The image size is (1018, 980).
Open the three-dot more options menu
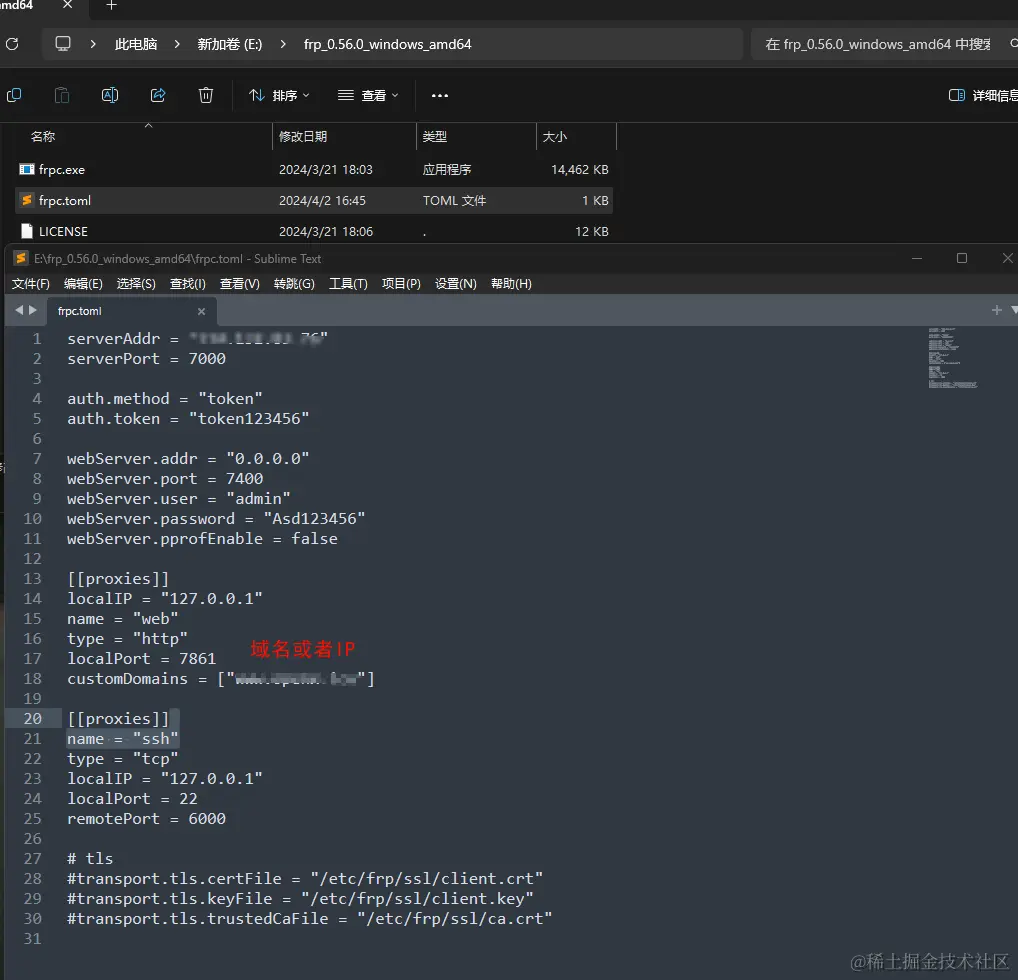(x=440, y=95)
